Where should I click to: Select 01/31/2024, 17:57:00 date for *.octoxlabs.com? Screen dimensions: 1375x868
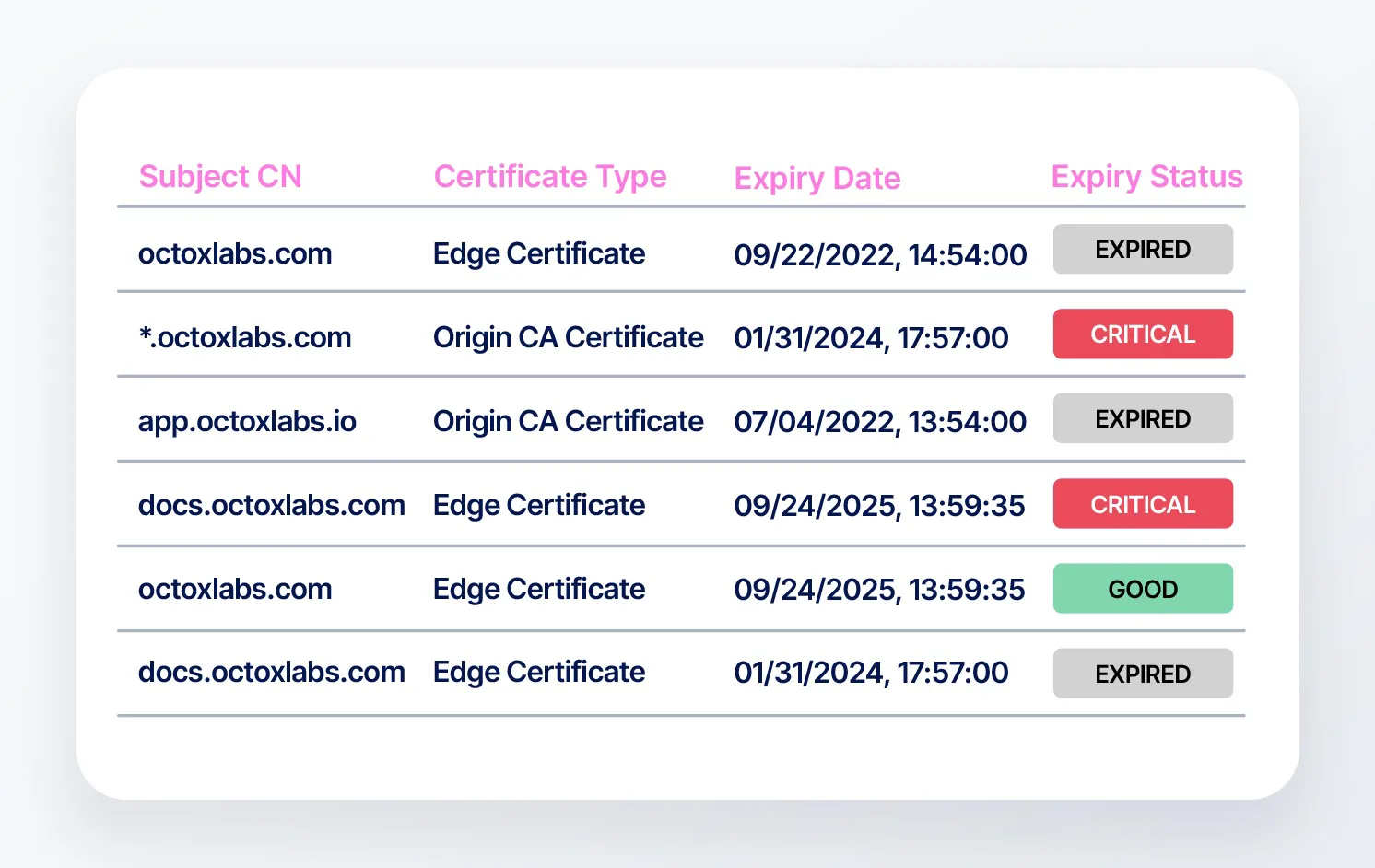click(x=871, y=338)
